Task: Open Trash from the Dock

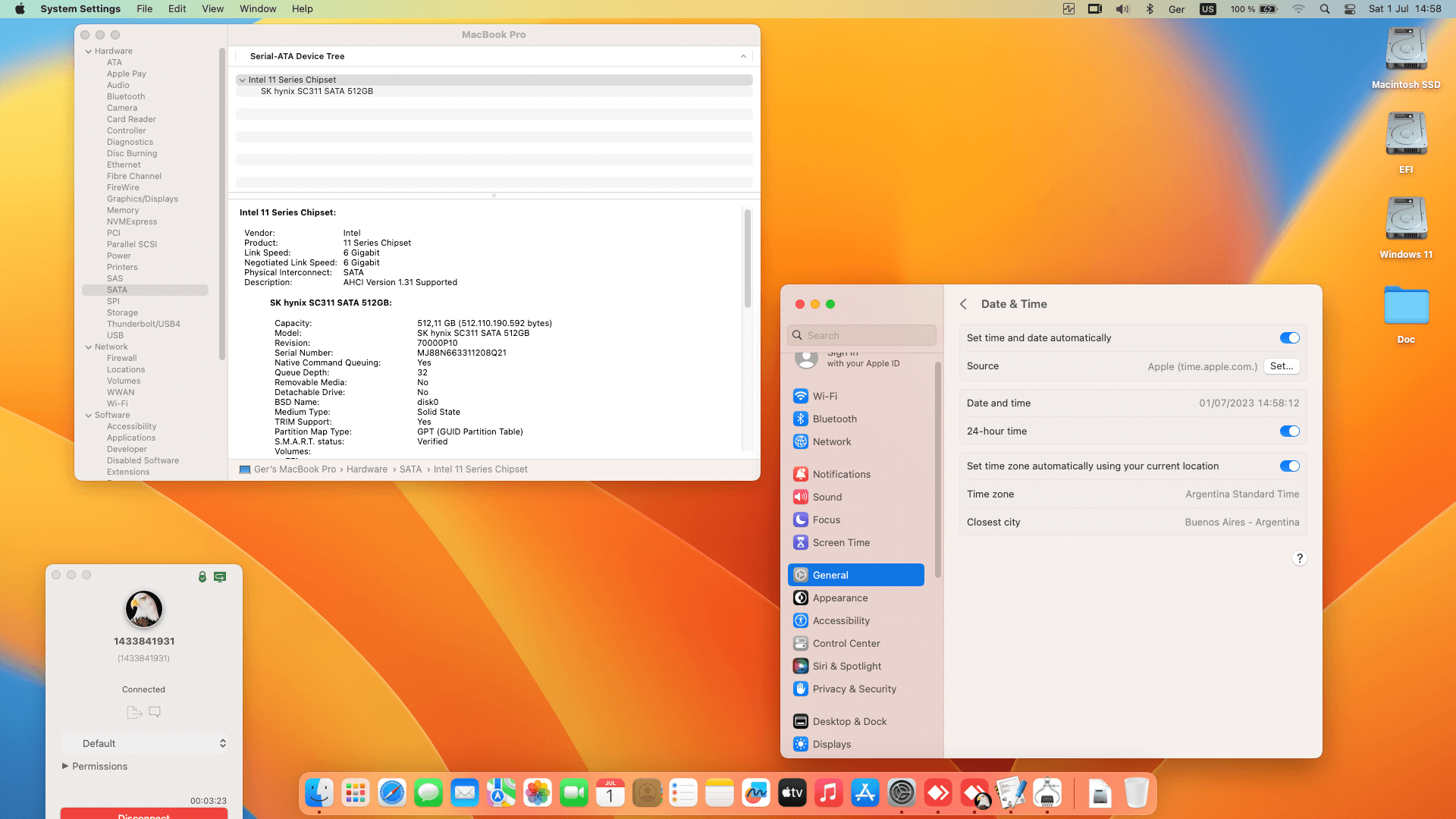Action: tap(1137, 793)
